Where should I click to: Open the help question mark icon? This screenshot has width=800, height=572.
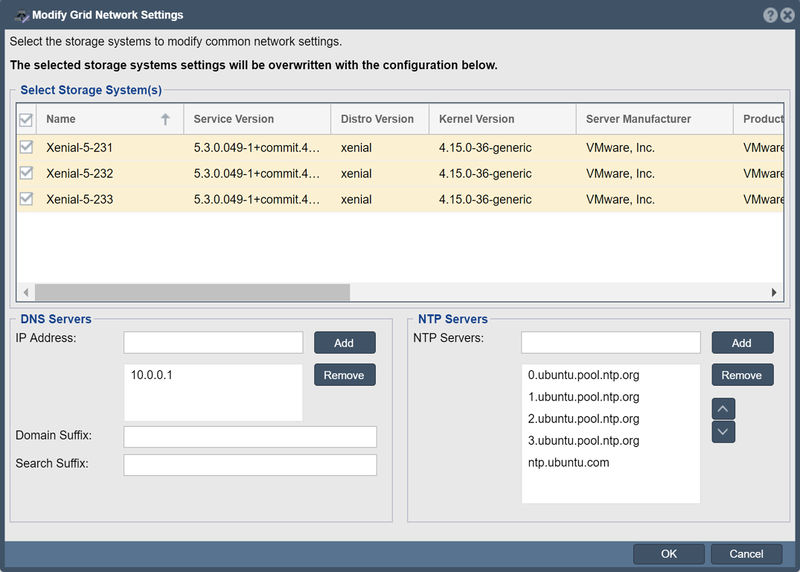[770, 15]
